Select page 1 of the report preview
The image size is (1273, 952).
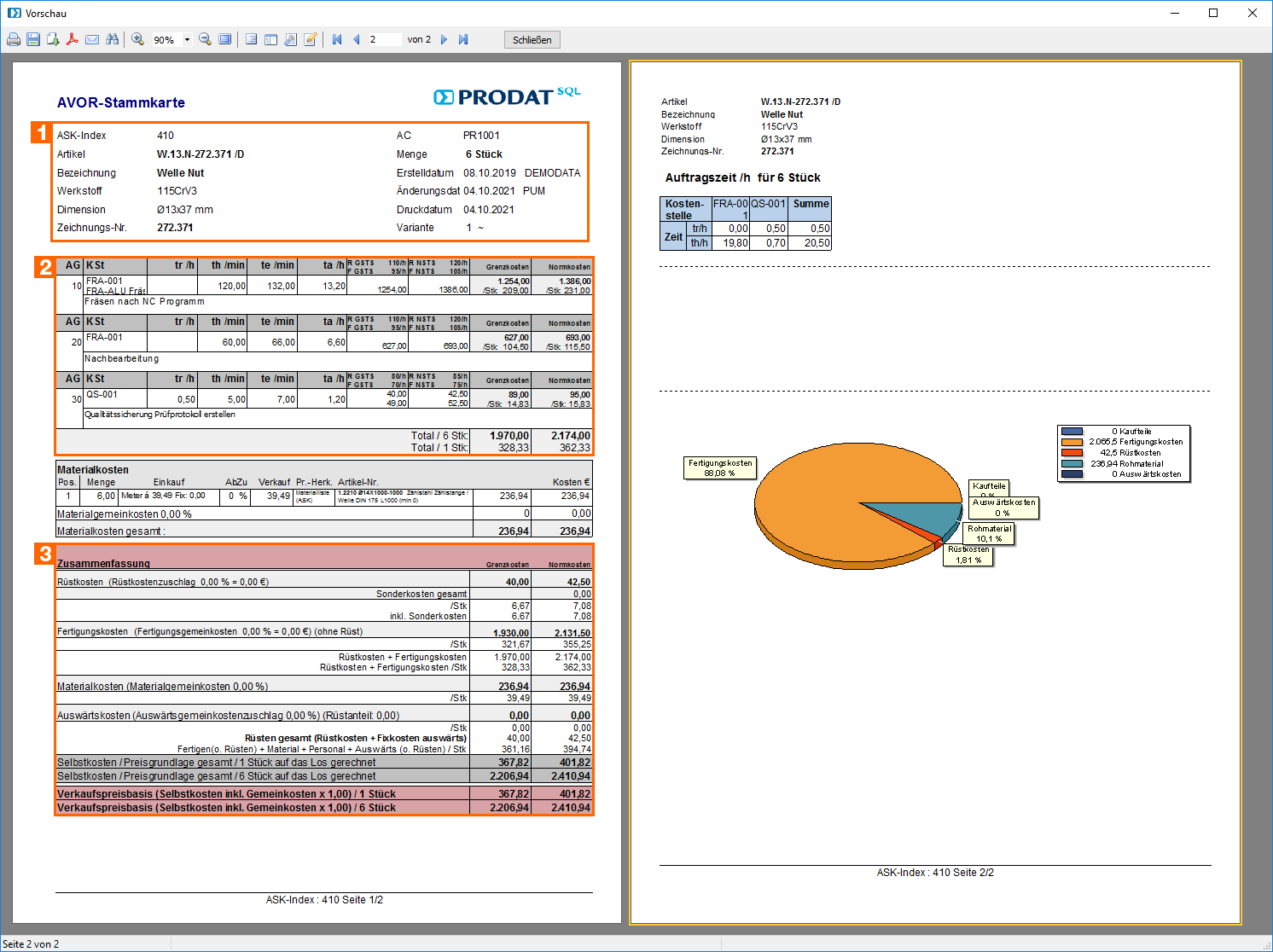coord(317,492)
